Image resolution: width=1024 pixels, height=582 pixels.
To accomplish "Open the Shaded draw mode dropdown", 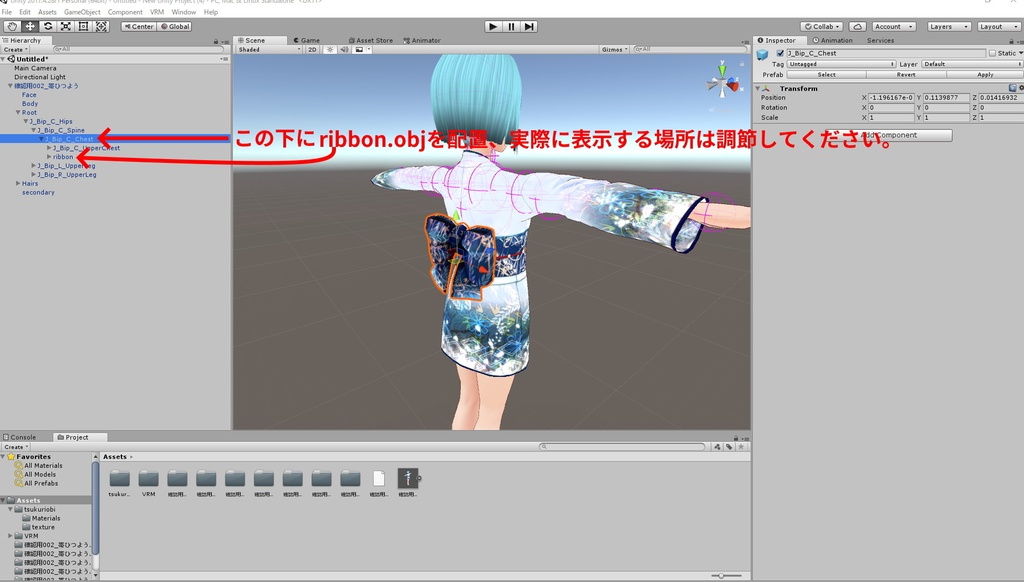I will (x=265, y=49).
